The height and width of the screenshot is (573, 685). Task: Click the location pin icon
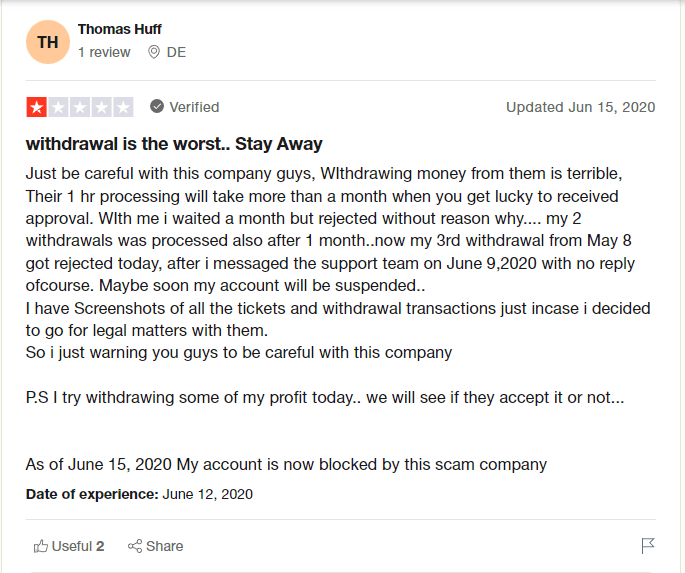point(154,52)
